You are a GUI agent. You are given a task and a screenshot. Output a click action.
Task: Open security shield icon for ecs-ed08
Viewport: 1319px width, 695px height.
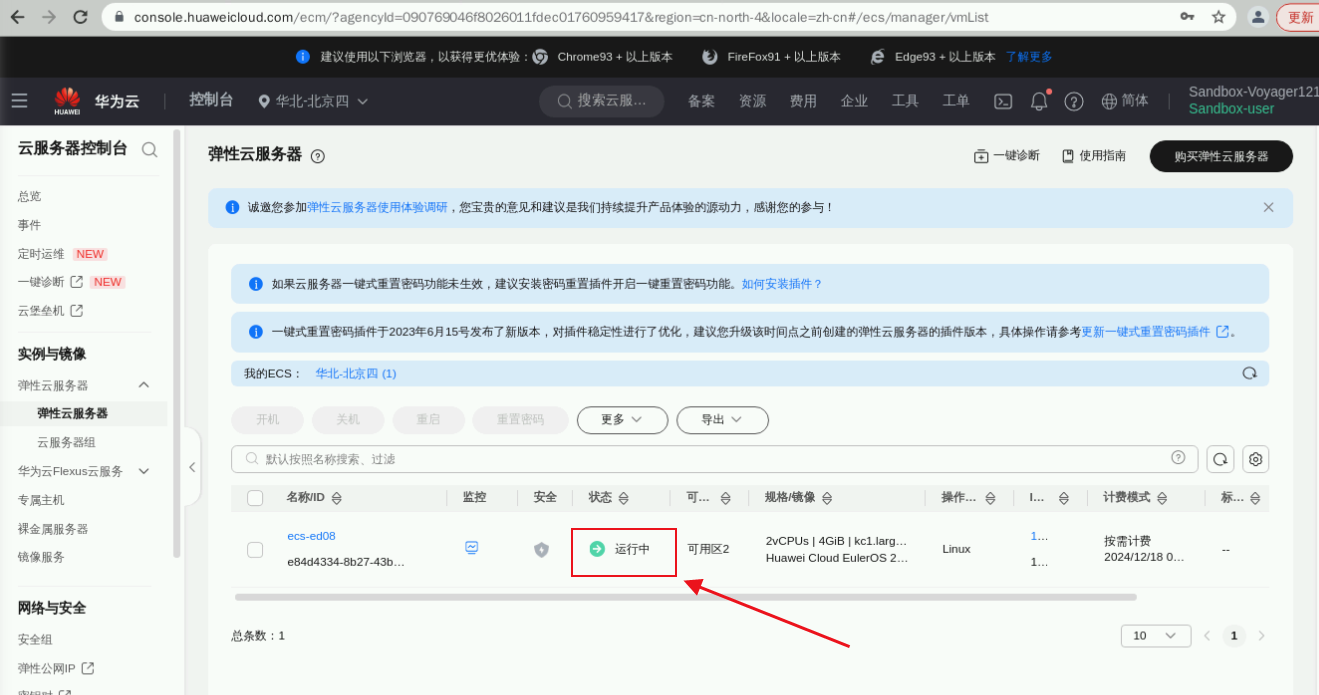click(x=541, y=549)
